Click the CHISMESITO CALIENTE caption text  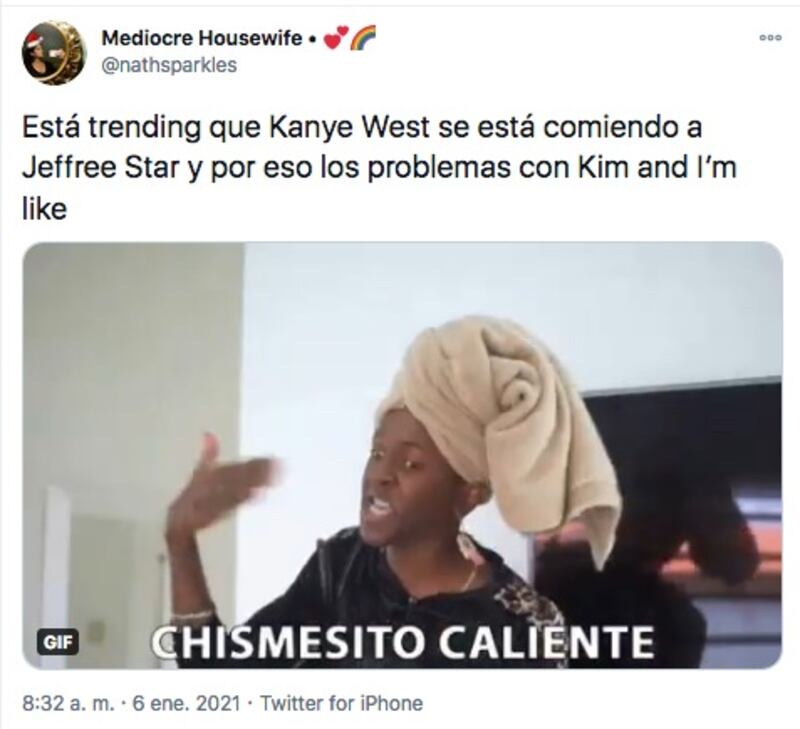pyautogui.click(x=404, y=642)
